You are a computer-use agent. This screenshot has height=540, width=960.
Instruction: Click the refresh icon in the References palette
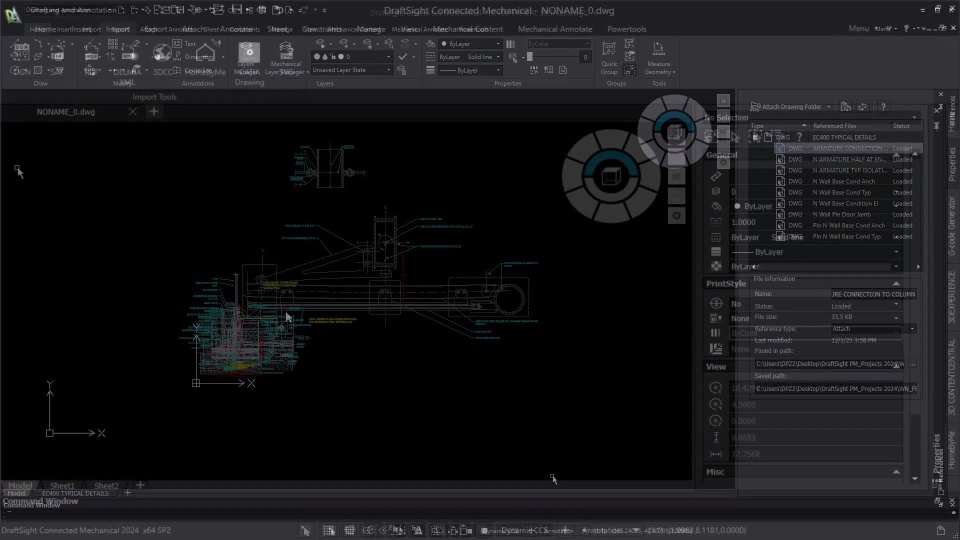[x=863, y=107]
